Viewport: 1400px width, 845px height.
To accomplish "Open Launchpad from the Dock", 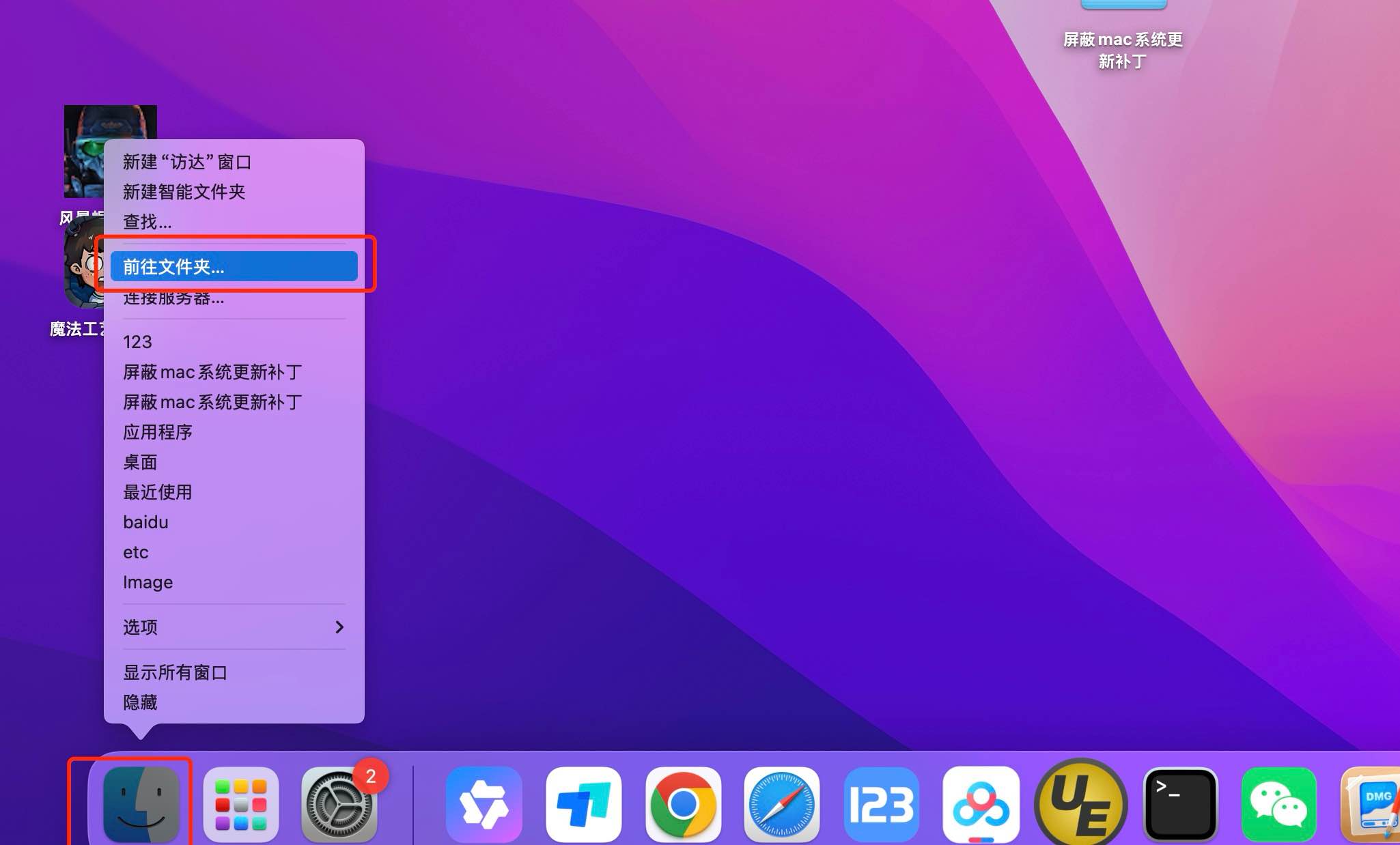I will tap(240, 804).
